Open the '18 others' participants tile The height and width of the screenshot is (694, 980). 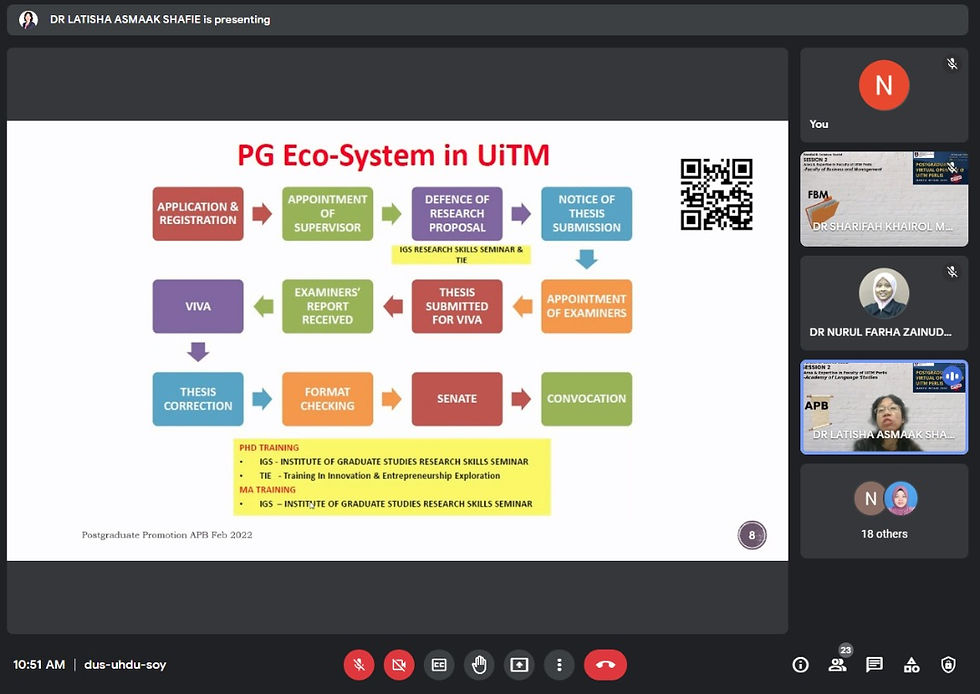click(884, 511)
